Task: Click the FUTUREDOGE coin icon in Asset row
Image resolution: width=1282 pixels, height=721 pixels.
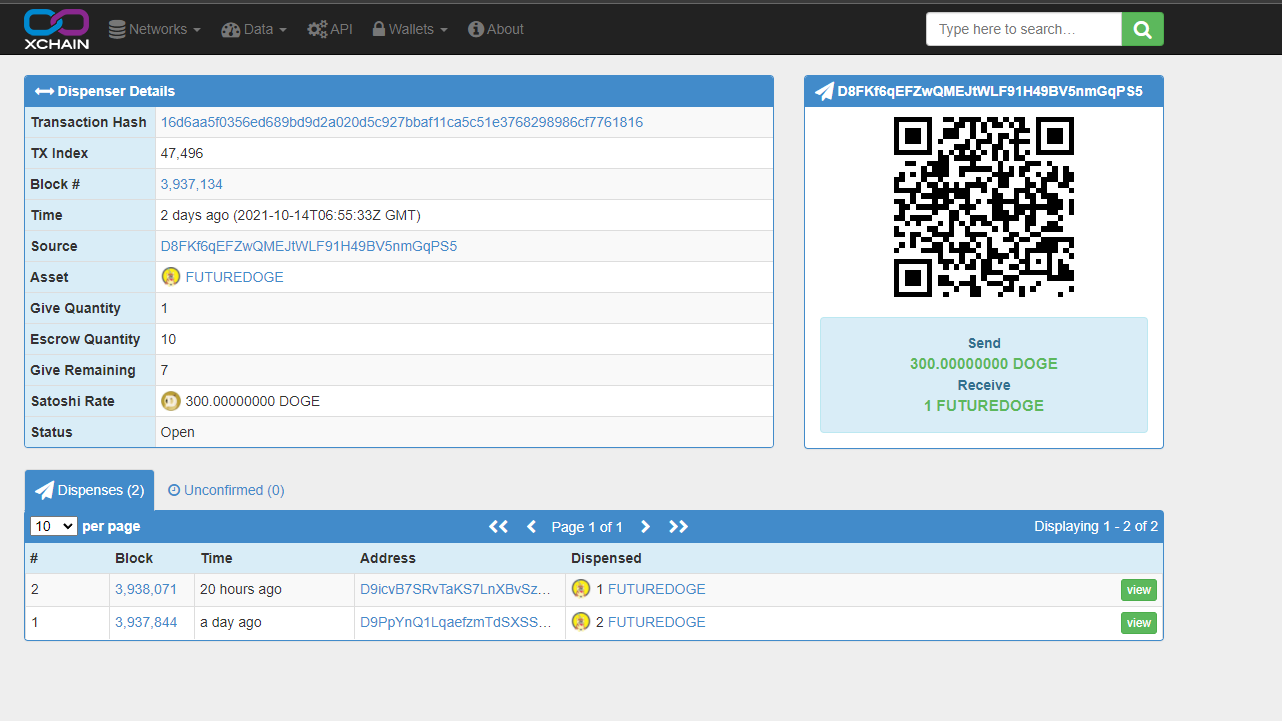Action: click(x=171, y=277)
